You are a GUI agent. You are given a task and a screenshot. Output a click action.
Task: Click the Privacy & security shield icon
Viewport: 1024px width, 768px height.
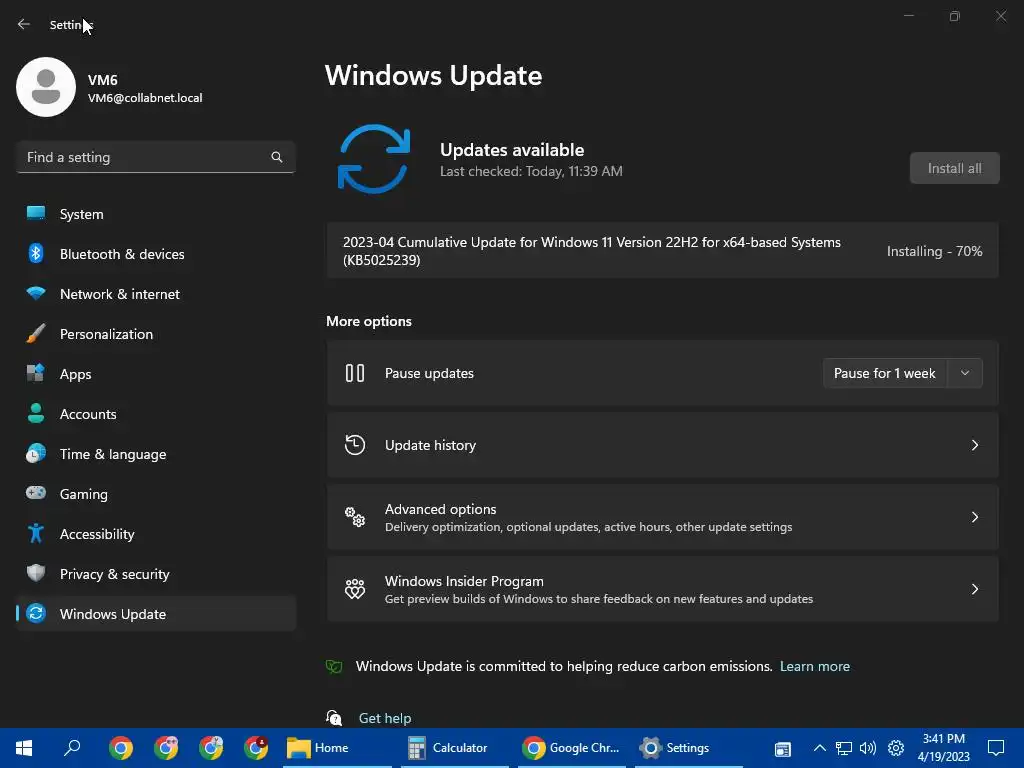tap(36, 573)
